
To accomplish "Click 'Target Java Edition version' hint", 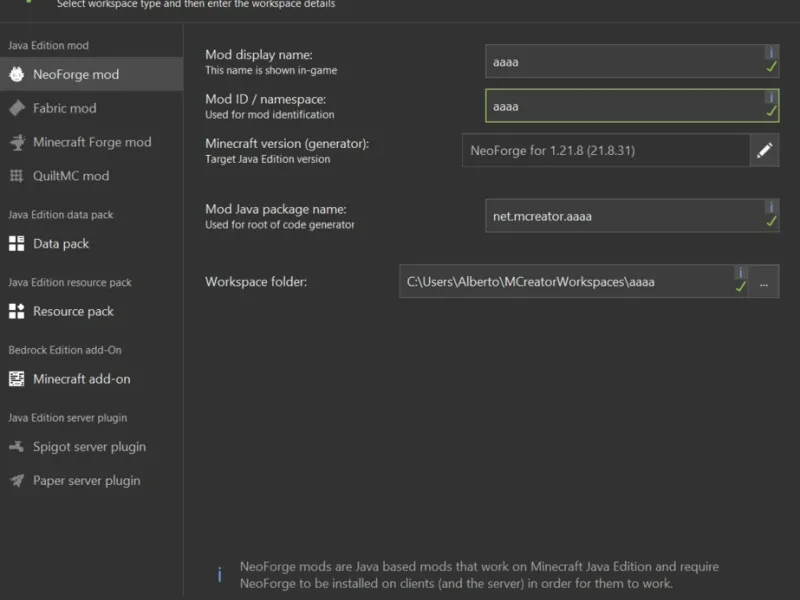I will [267, 159].
